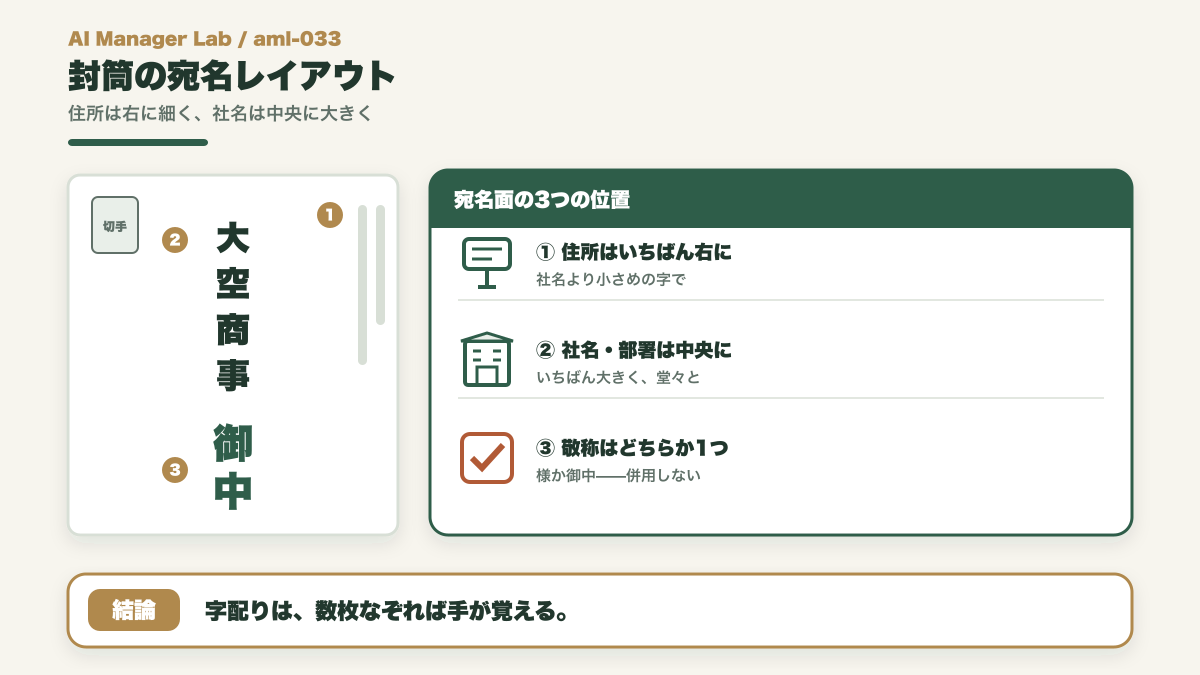This screenshot has height=675, width=1200.
Task: Click the 結論 label badge
Action: pos(134,610)
